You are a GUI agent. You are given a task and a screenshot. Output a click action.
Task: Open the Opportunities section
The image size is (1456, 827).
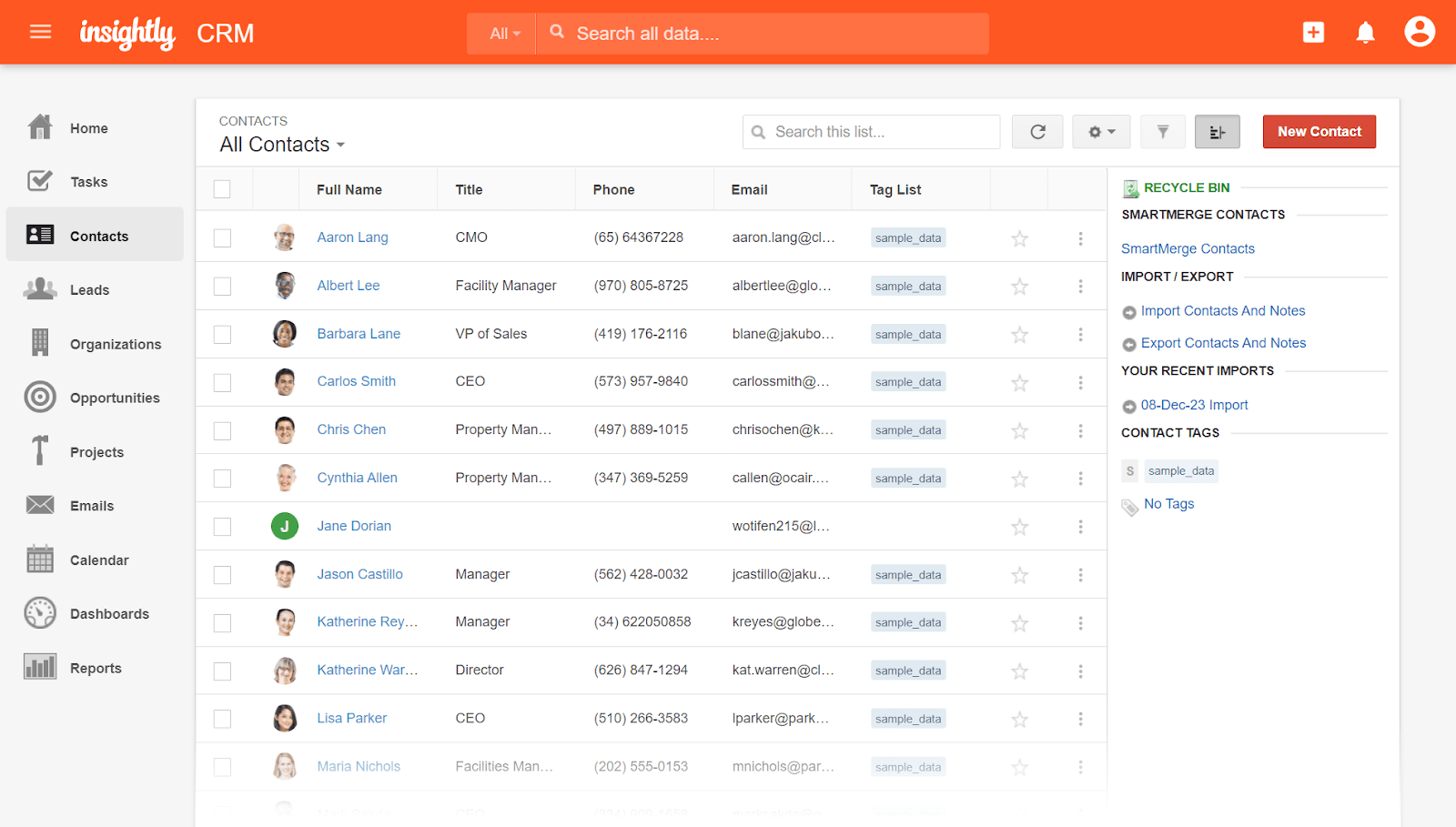(115, 398)
